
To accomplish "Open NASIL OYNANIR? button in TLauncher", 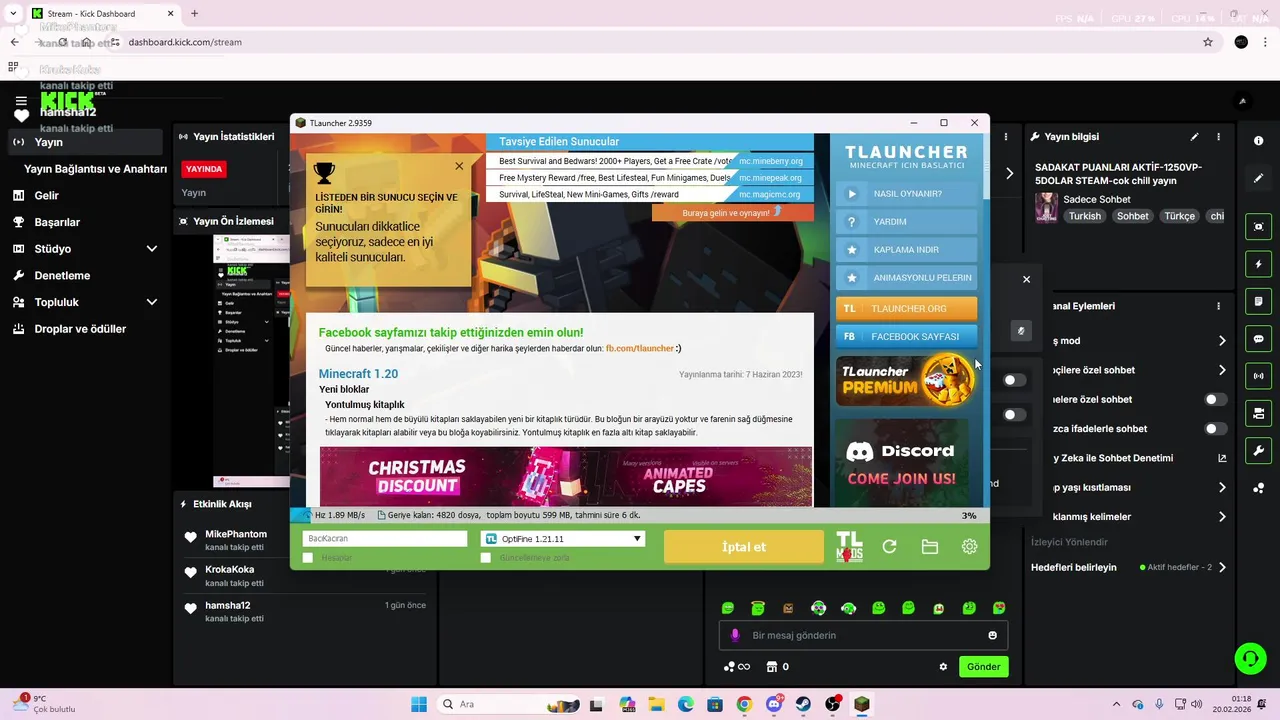I will pos(906,194).
